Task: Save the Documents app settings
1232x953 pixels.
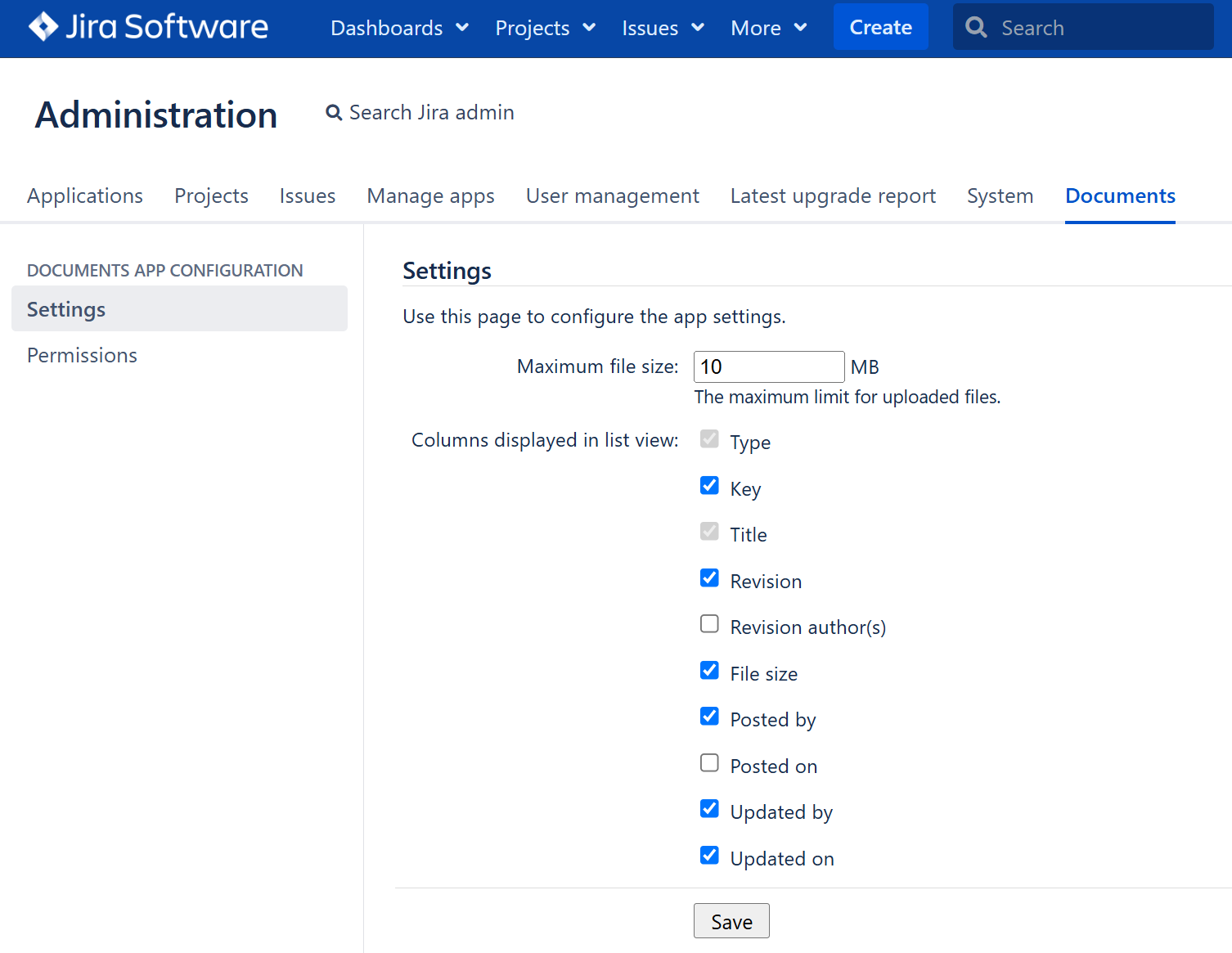Action: 731,920
